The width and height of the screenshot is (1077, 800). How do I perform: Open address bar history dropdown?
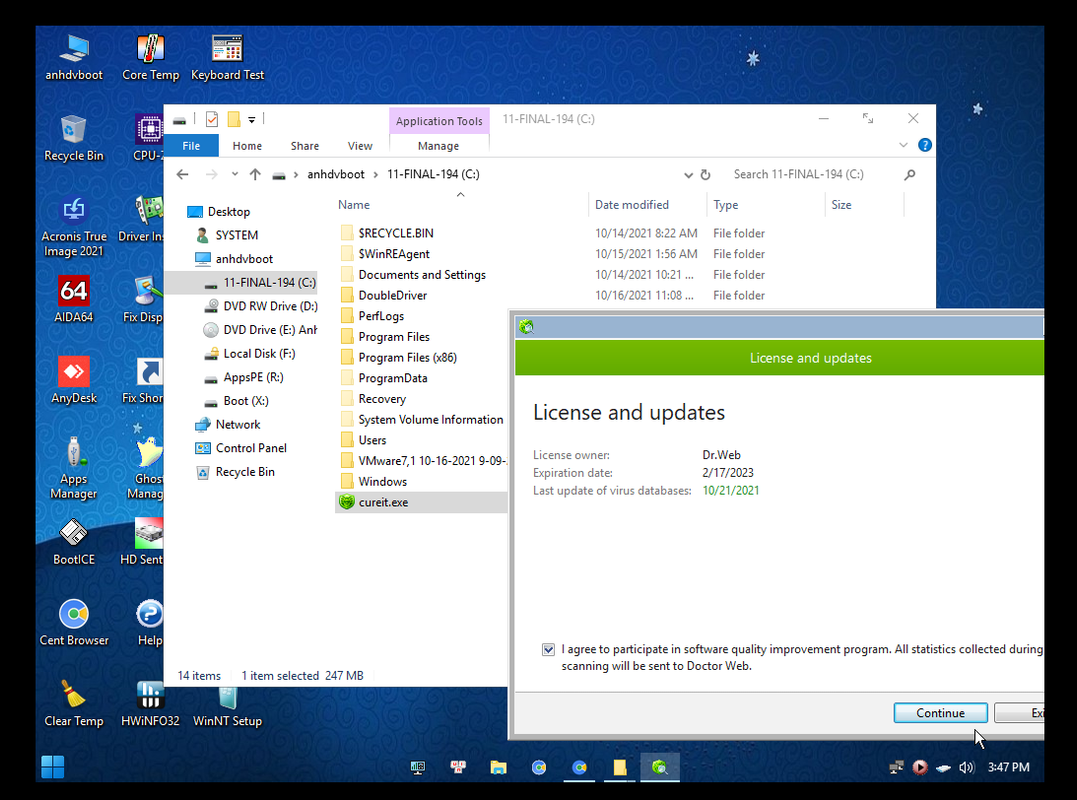[x=688, y=175]
